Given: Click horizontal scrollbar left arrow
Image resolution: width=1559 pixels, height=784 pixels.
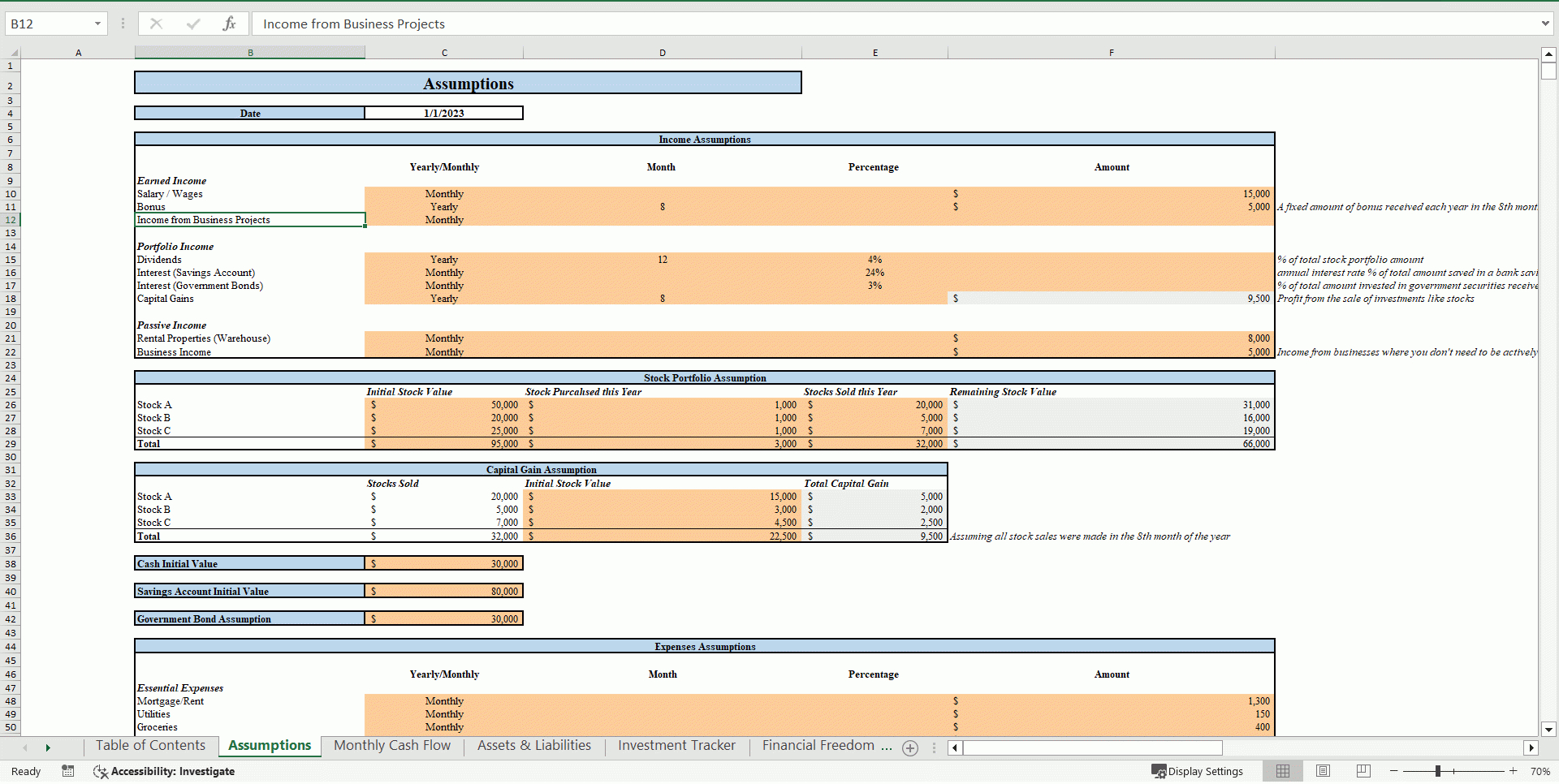Looking at the screenshot, I should tap(956, 747).
